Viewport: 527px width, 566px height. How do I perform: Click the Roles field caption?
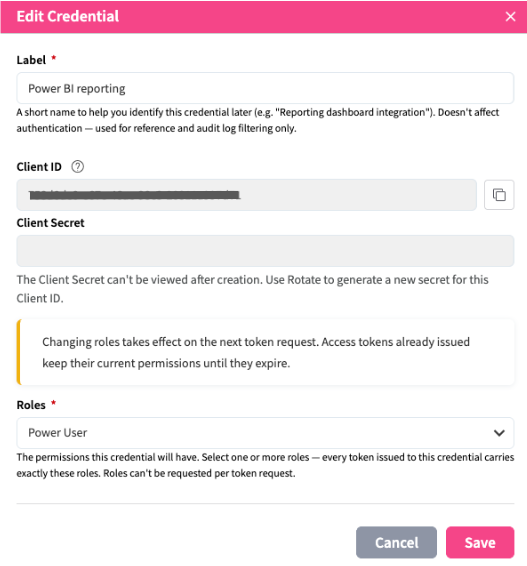tap(31, 405)
